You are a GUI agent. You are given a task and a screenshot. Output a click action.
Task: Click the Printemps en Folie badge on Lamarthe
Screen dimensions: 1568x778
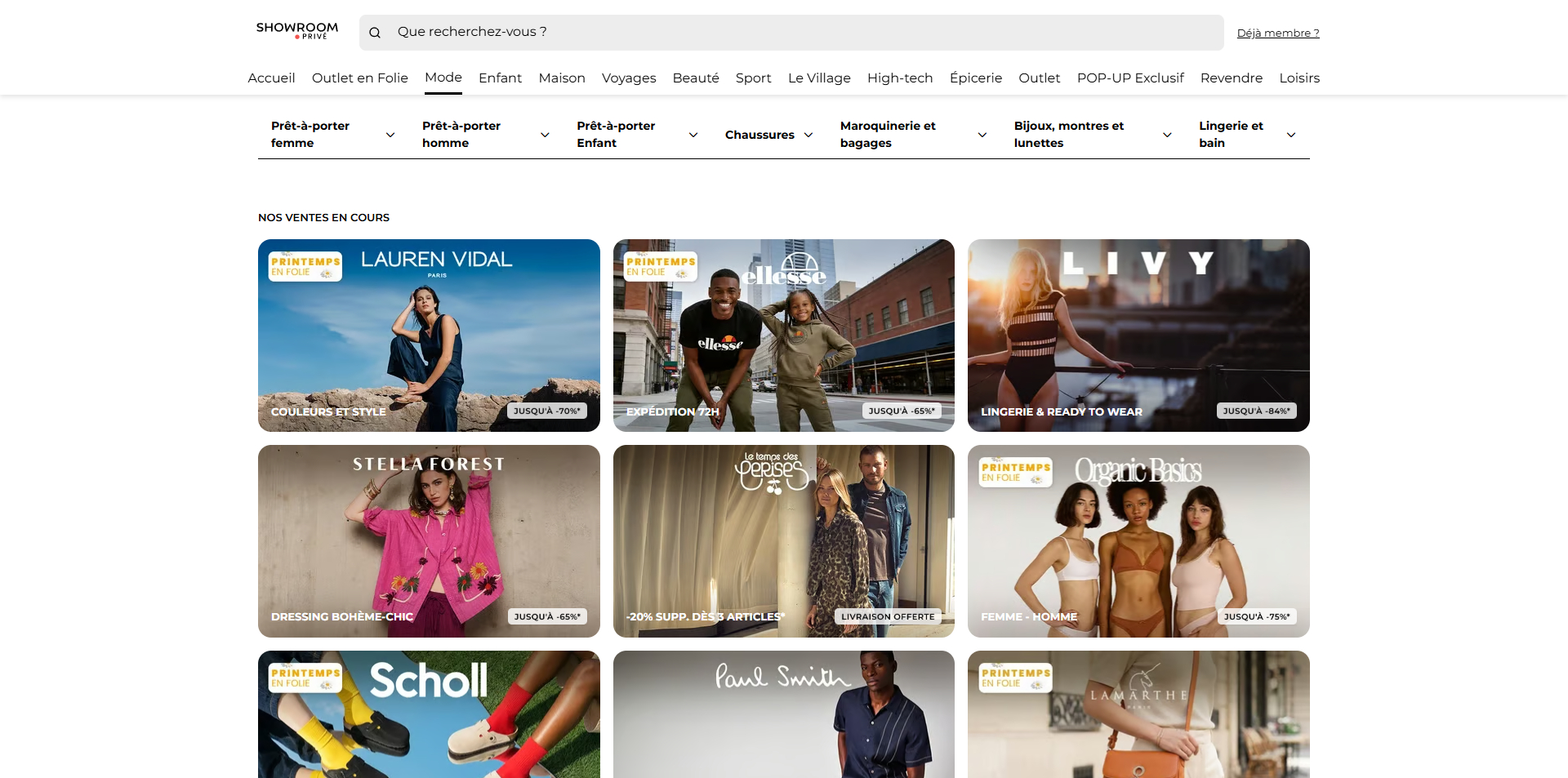point(1016,678)
